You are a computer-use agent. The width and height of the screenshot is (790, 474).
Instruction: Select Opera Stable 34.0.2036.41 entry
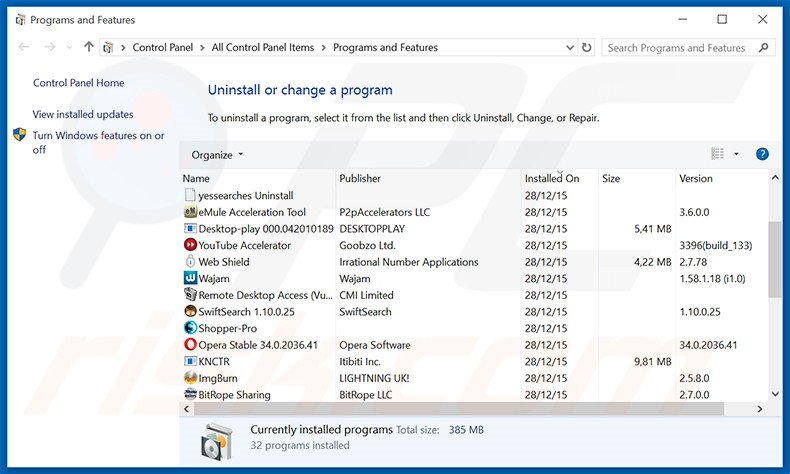point(258,345)
